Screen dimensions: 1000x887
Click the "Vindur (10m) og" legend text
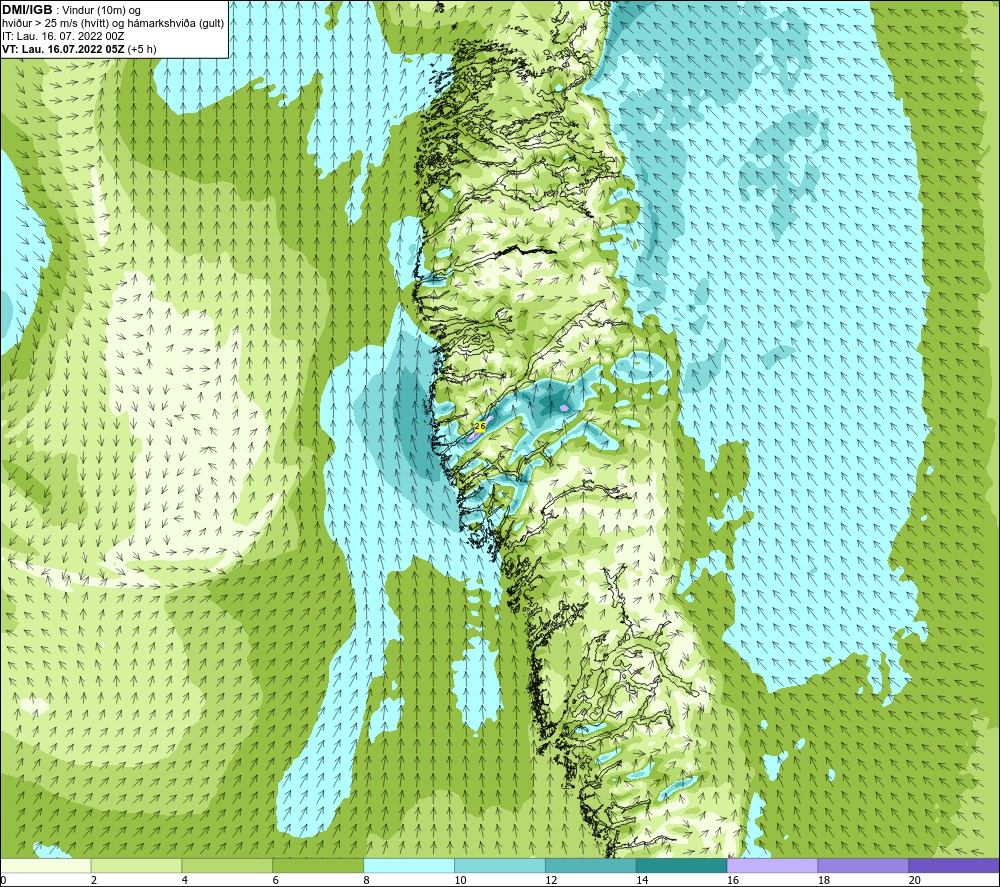point(101,11)
